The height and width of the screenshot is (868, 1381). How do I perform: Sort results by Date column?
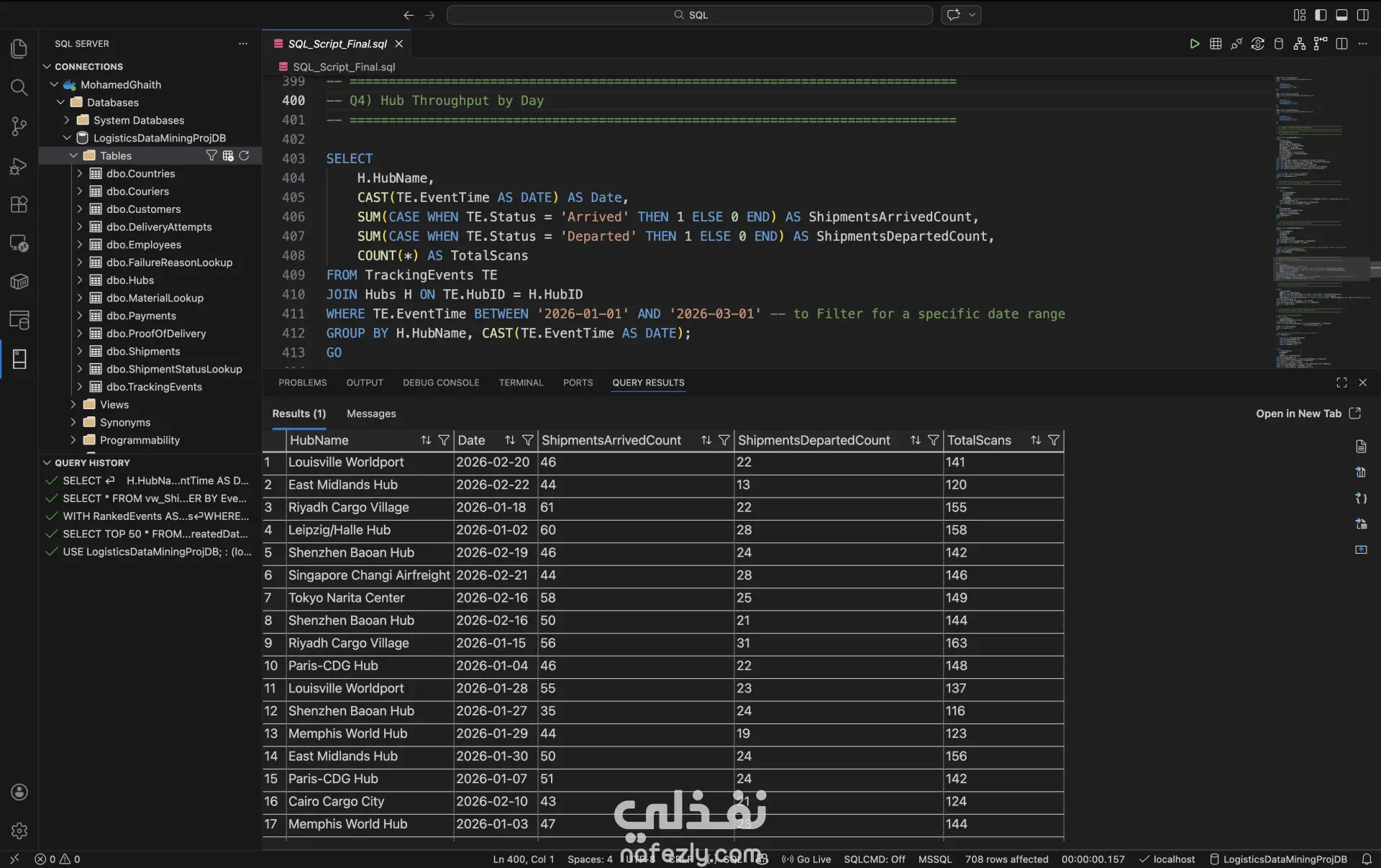510,440
